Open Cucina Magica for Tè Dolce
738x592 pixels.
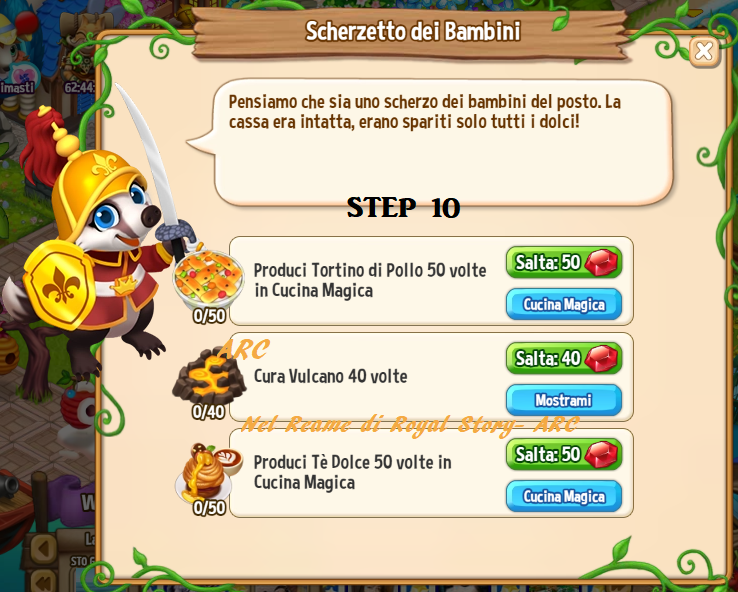pyautogui.click(x=564, y=496)
